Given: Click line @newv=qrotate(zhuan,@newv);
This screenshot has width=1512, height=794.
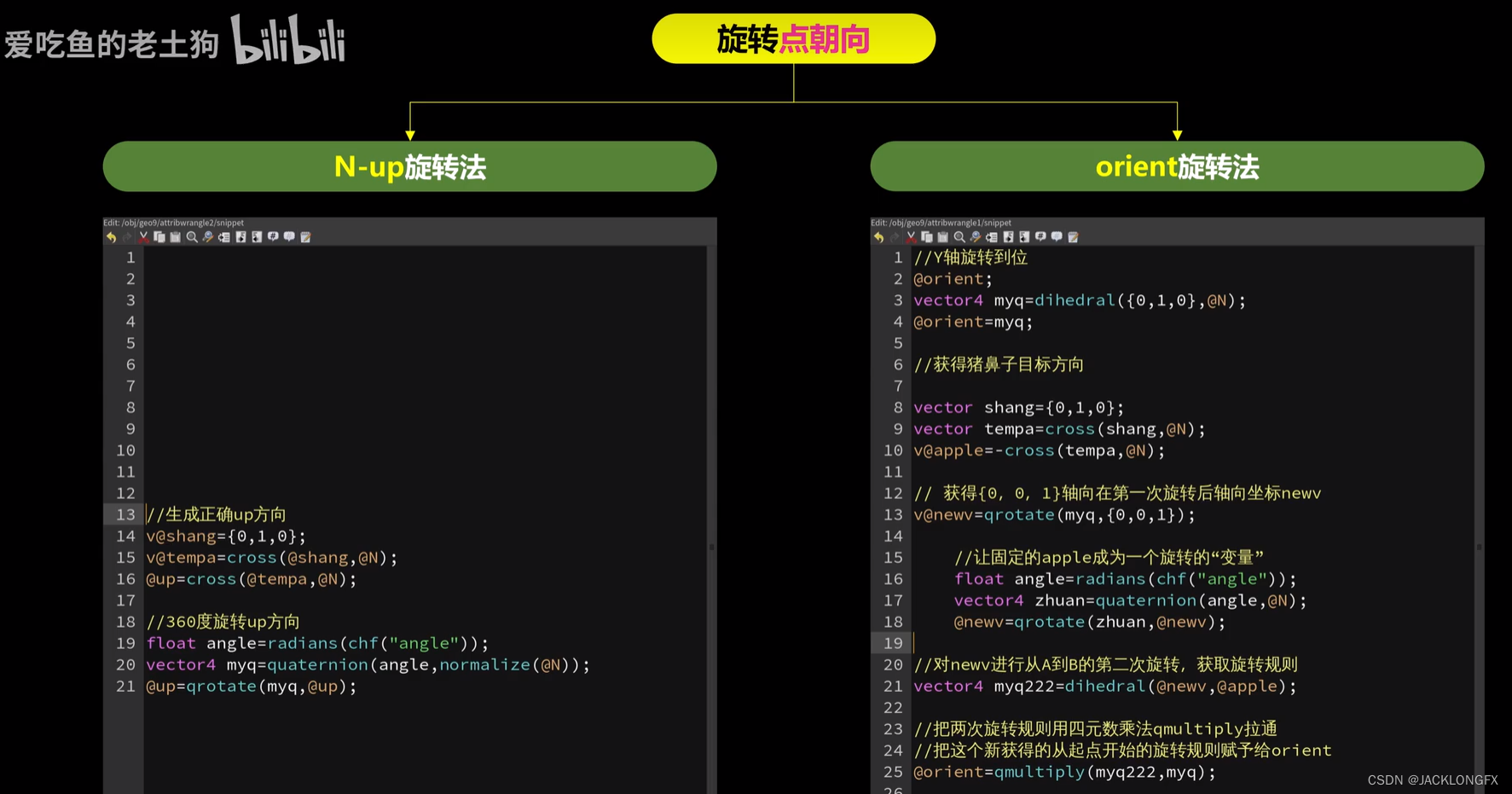Looking at the screenshot, I should point(1090,622).
